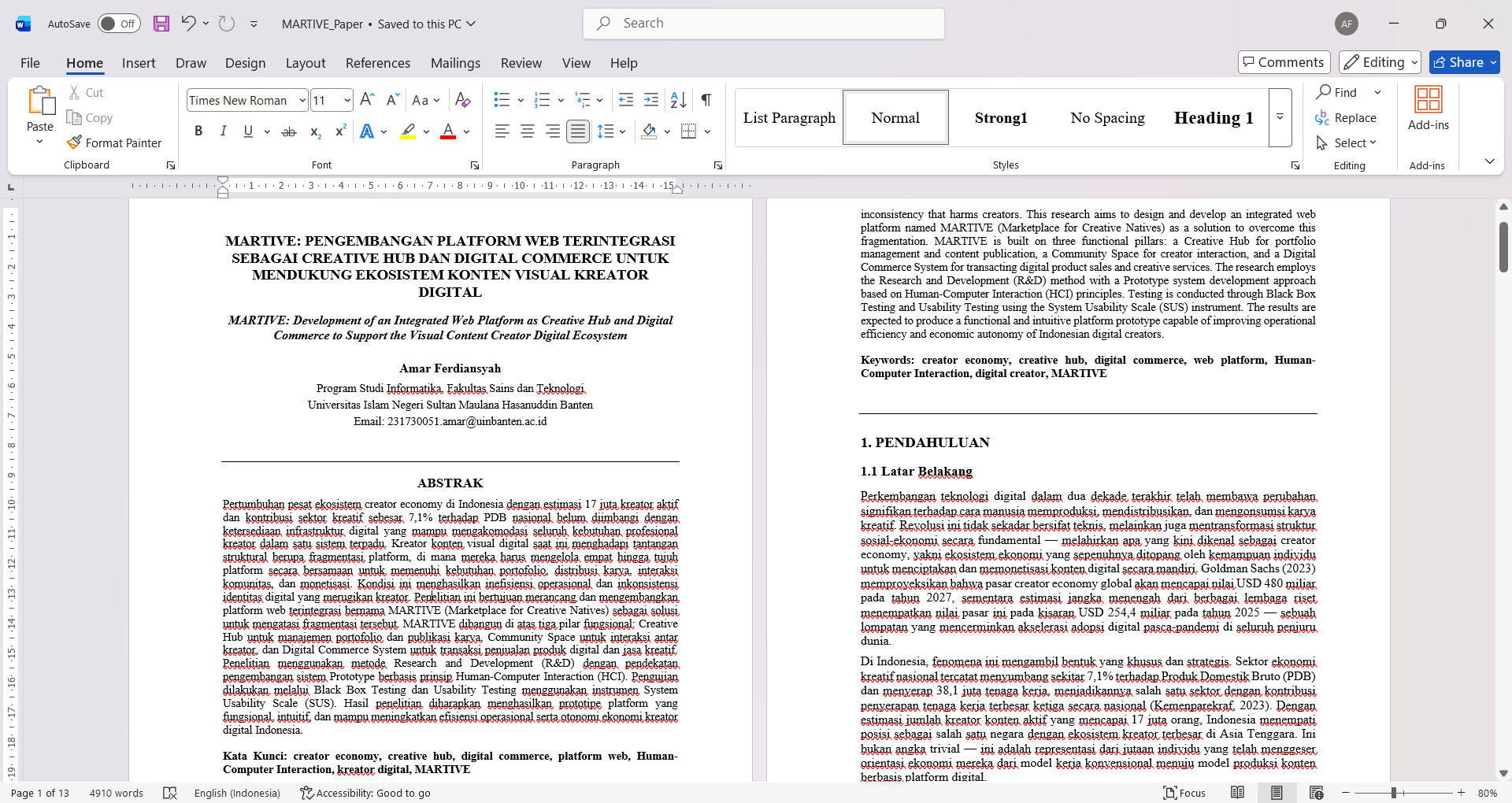Click the zoom slider handle
The height and width of the screenshot is (803, 1512).
[1393, 793]
